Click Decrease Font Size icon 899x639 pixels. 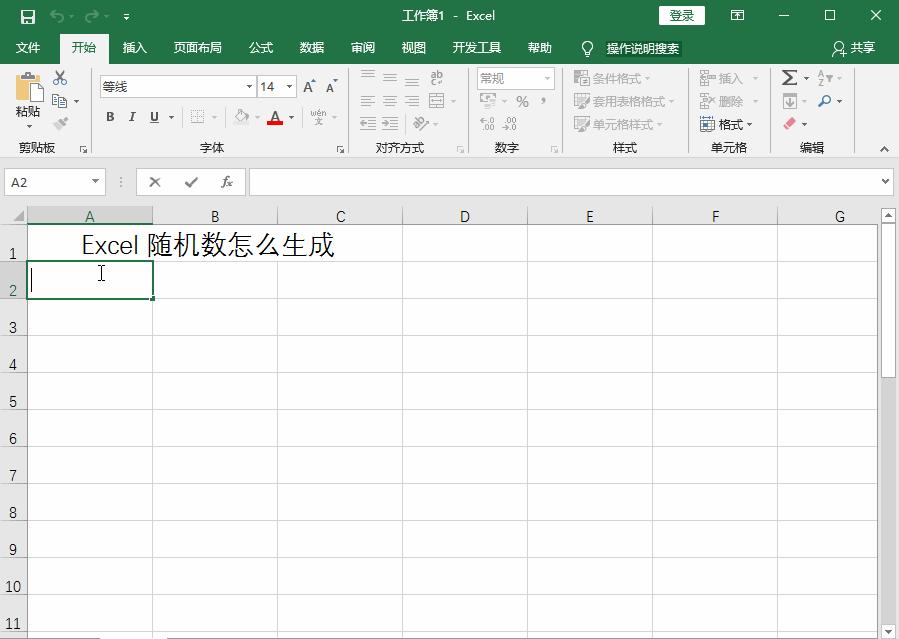pos(331,87)
